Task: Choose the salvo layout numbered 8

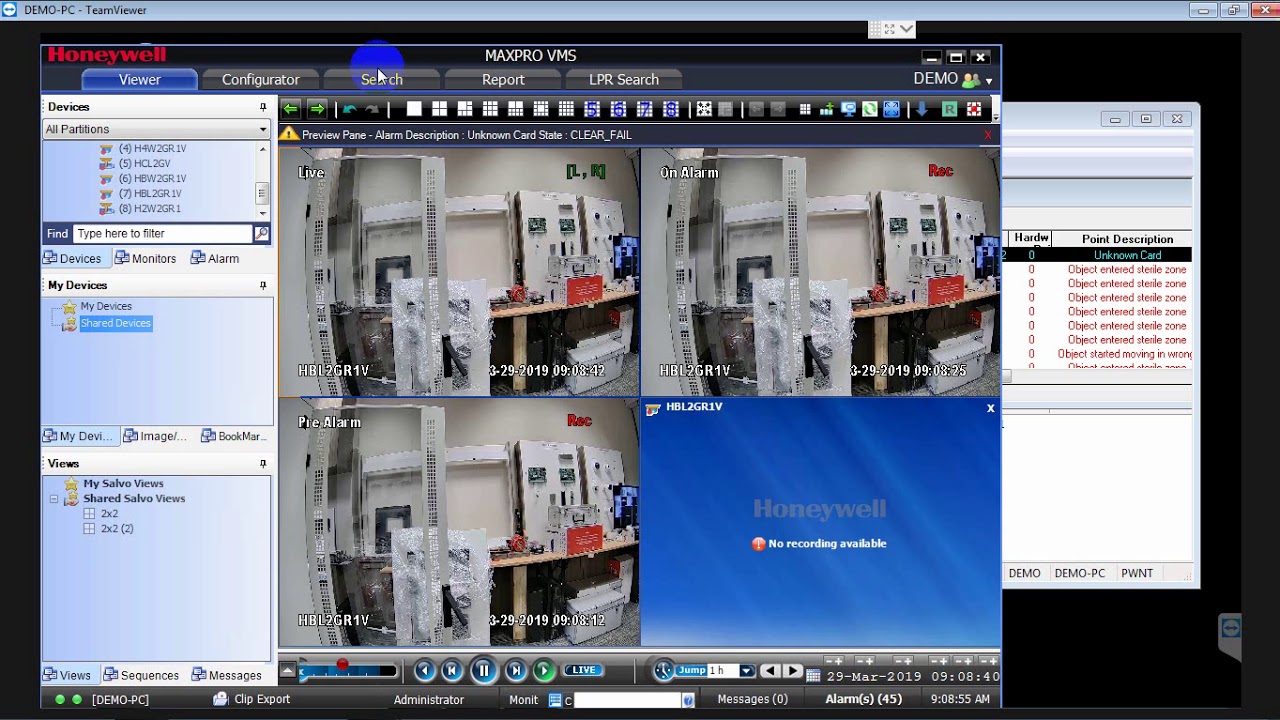Action: pos(671,109)
